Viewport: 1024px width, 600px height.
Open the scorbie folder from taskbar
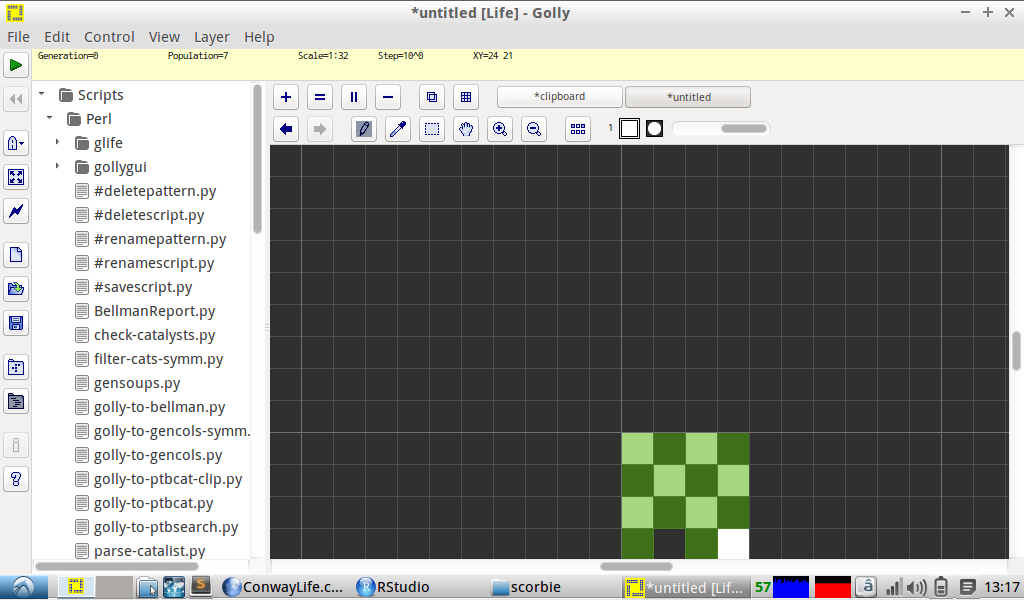point(526,587)
